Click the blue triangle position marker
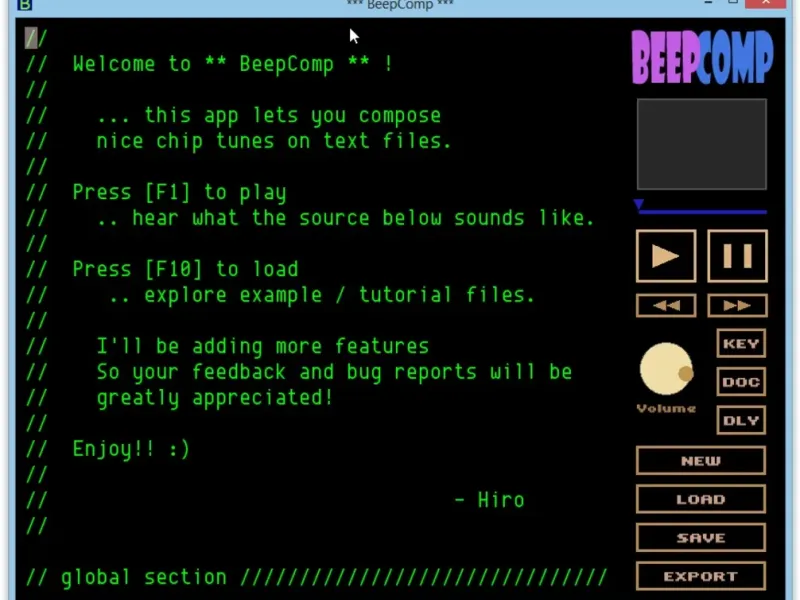800x600 pixels. pos(639,204)
